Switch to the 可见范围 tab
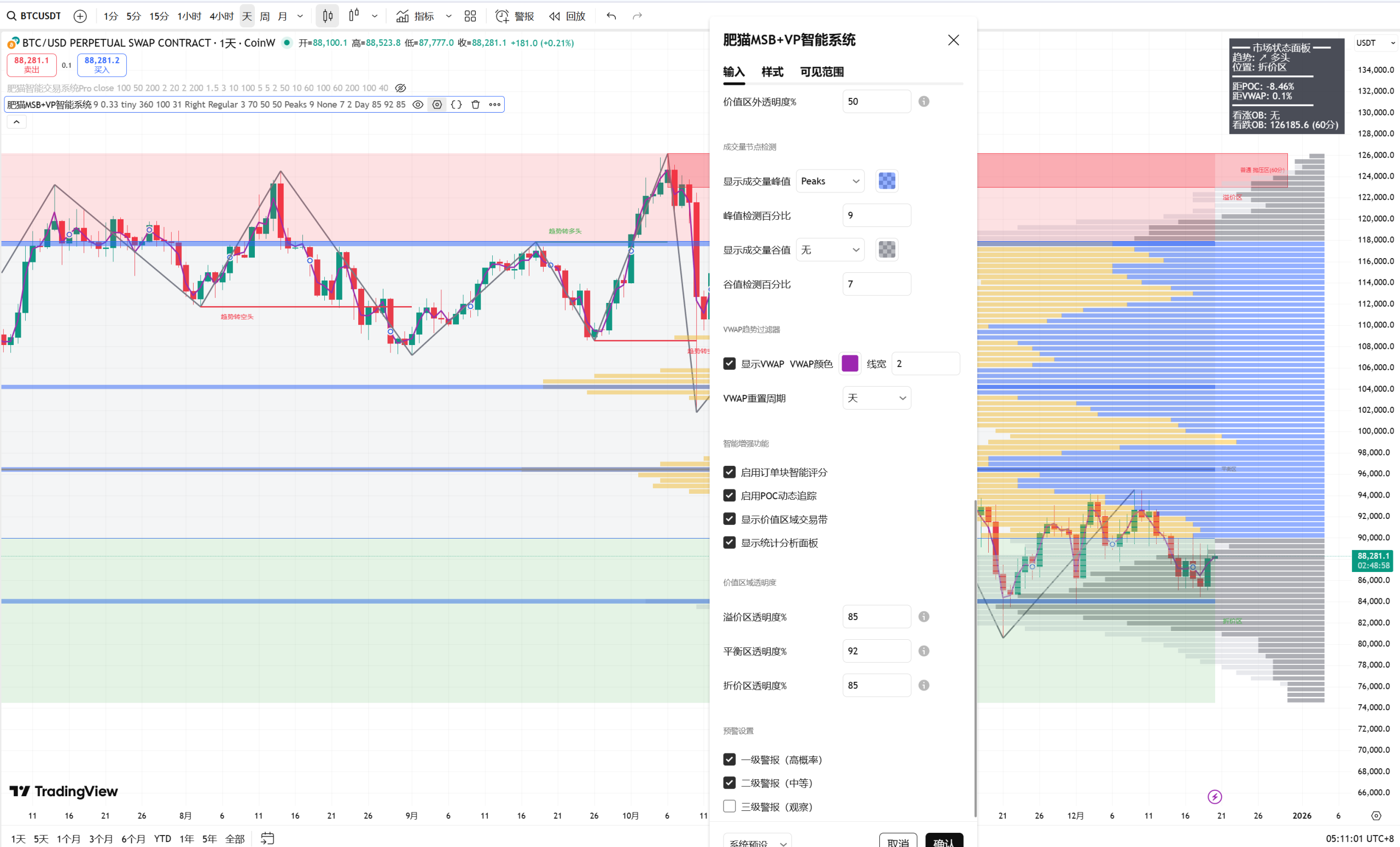 pos(821,72)
